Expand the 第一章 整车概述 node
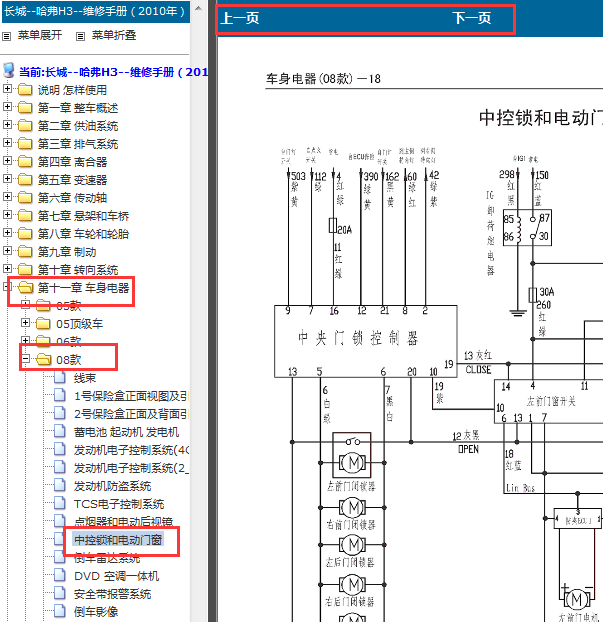The height and width of the screenshot is (622, 603). [7, 106]
